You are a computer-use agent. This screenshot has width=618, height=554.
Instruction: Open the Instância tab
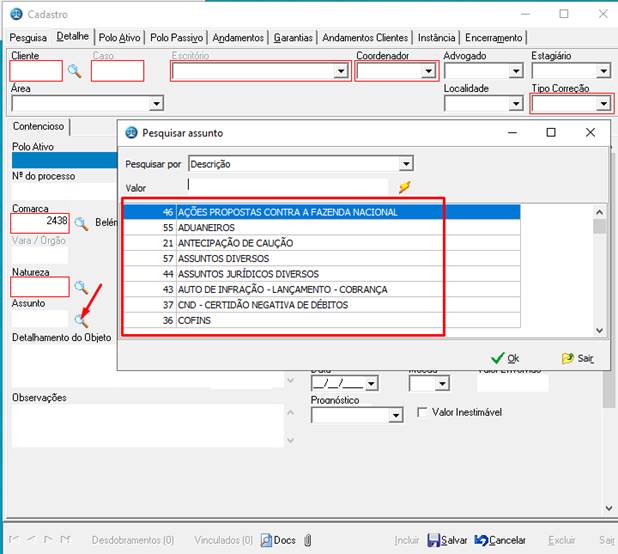[436, 38]
